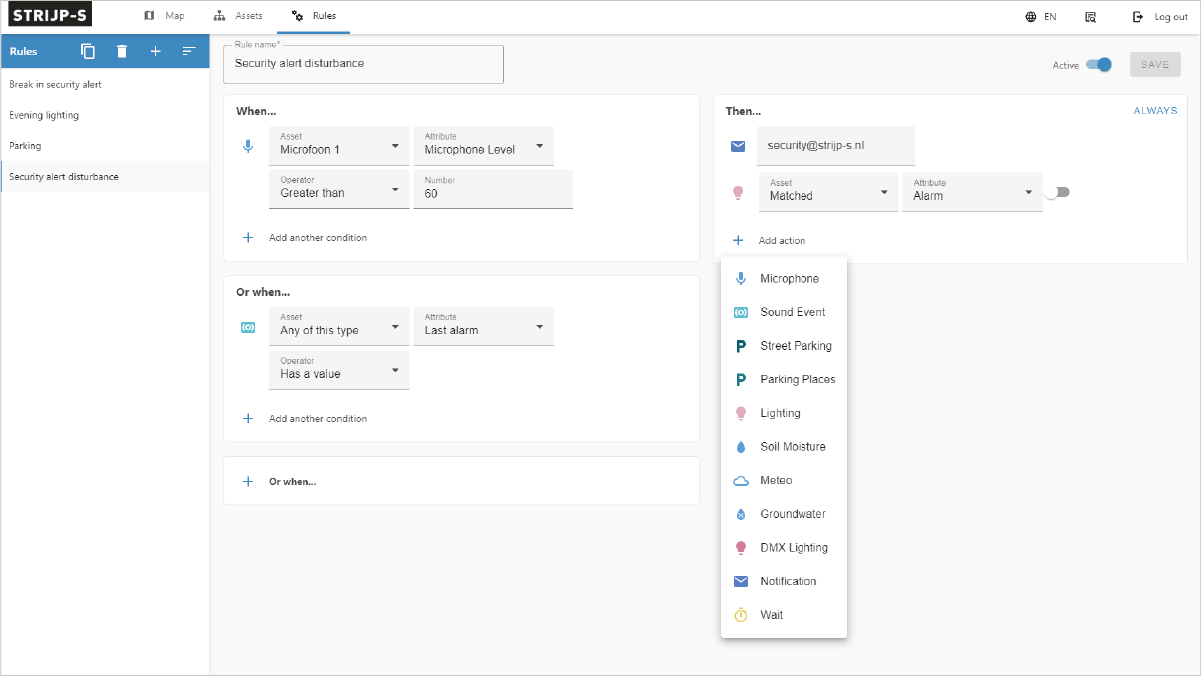The width and height of the screenshot is (1201, 676).
Task: Click sound event icon in Or when condition
Action: click(x=249, y=327)
